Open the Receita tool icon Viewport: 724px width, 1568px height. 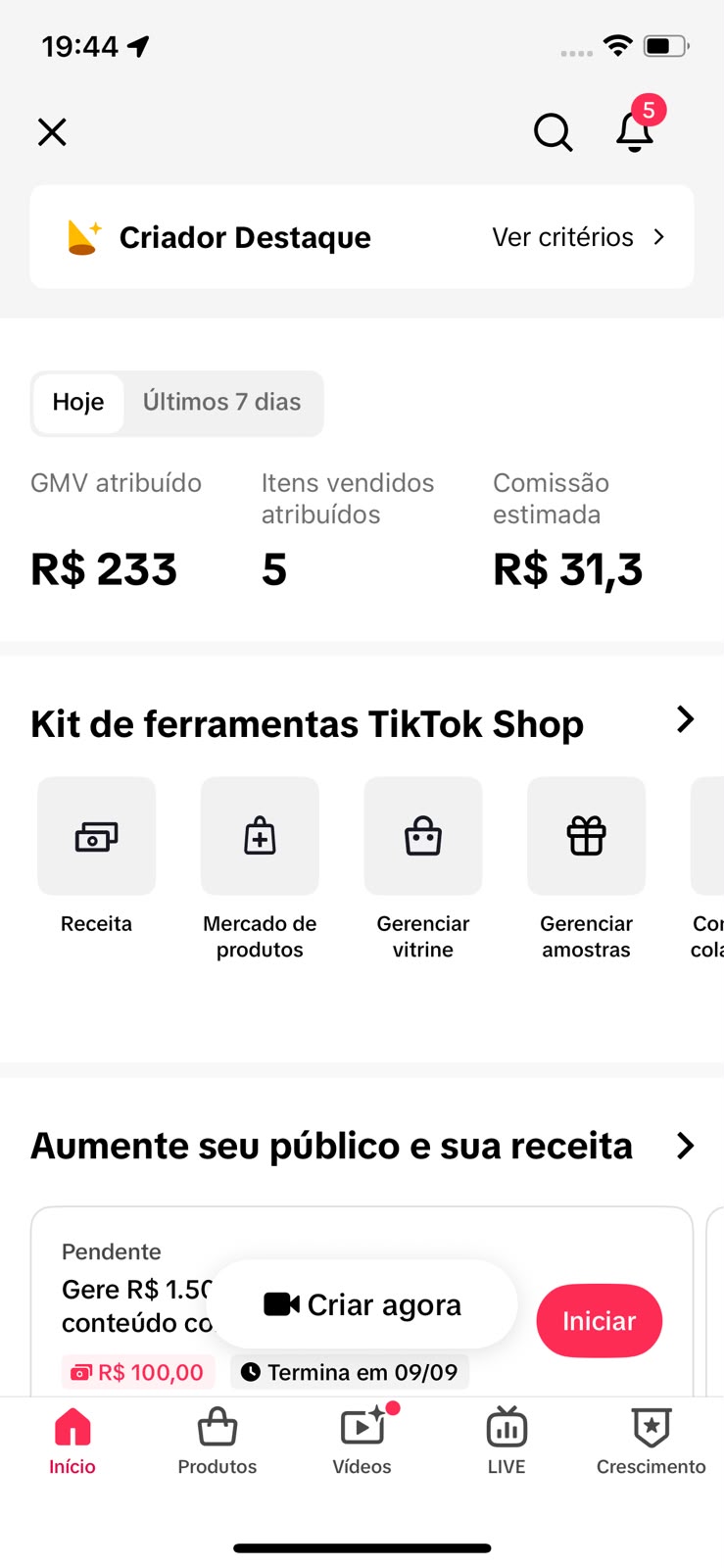pos(96,836)
